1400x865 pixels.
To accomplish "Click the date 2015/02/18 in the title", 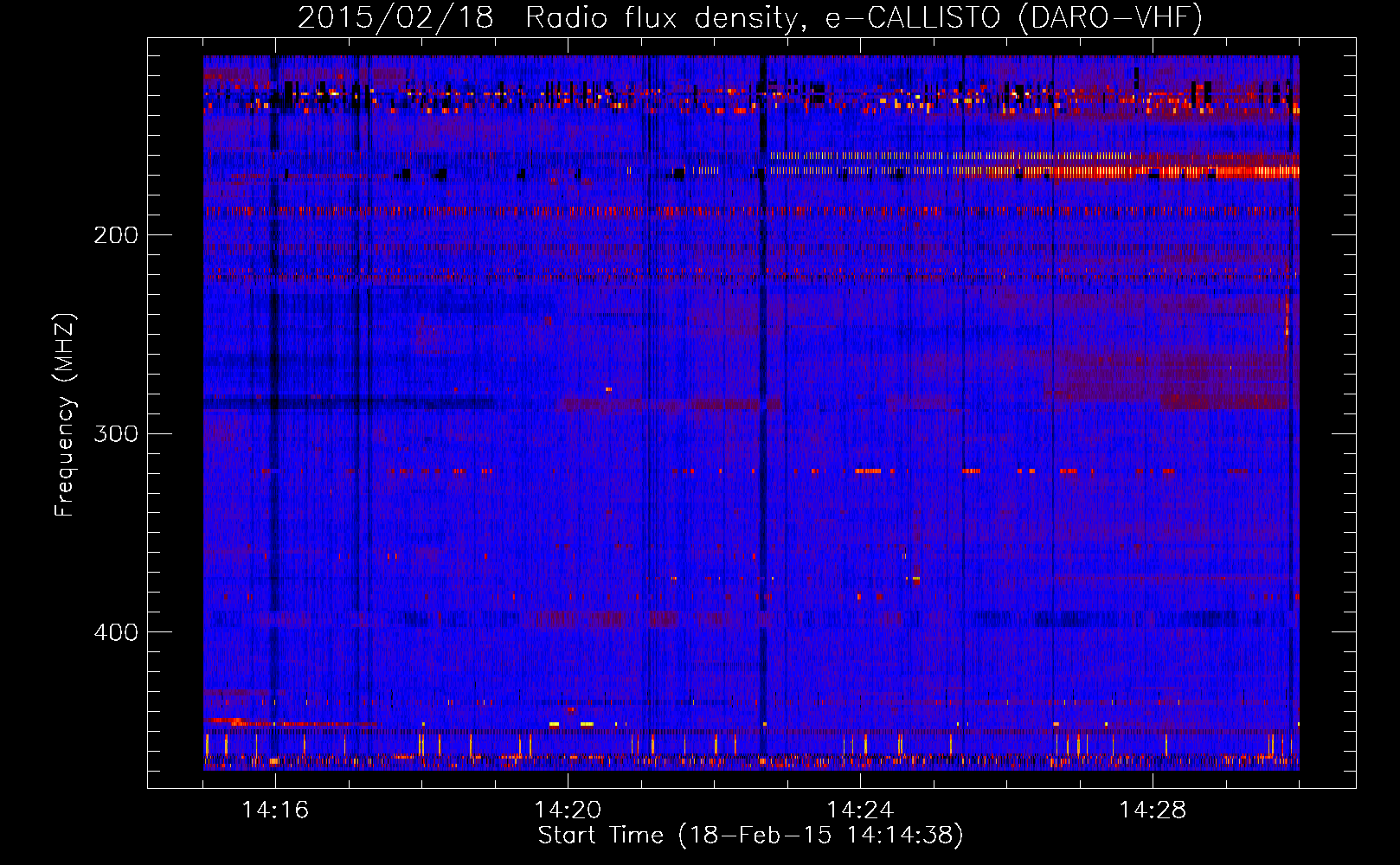I will (x=395, y=17).
